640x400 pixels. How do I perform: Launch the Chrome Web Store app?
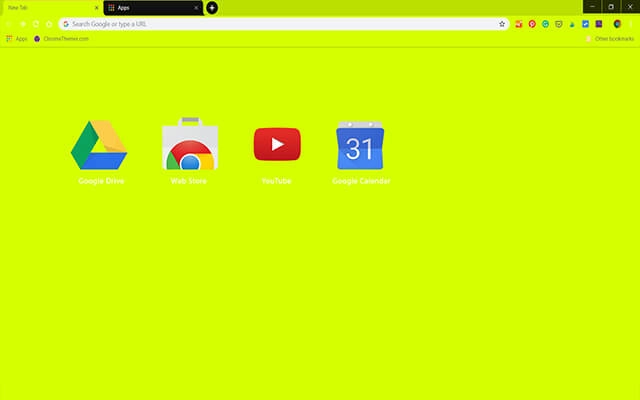[190, 144]
